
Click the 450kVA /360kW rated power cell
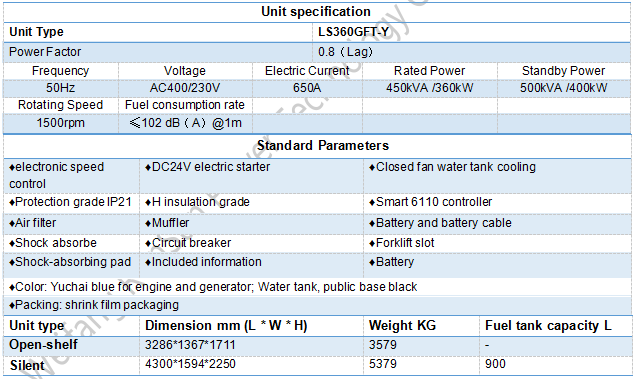(429, 88)
